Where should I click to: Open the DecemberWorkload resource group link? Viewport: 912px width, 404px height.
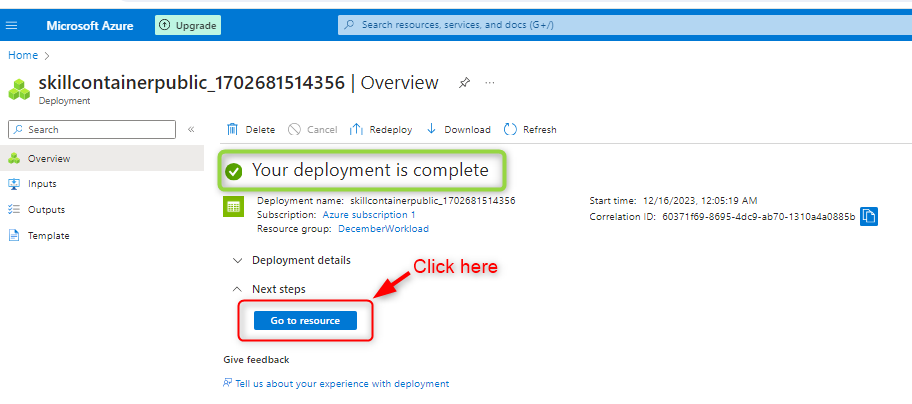tap(383, 228)
